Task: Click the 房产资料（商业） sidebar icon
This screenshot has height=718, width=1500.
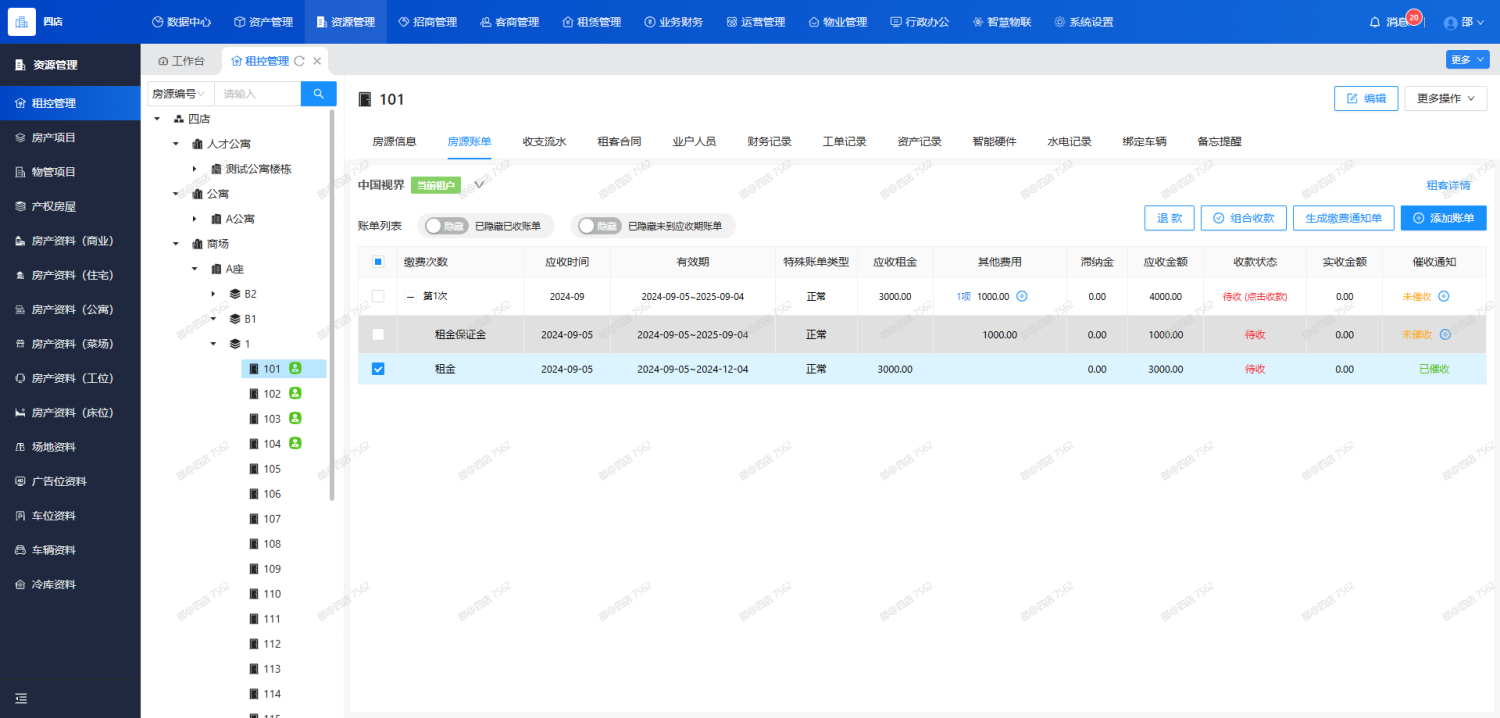Action: pos(20,241)
